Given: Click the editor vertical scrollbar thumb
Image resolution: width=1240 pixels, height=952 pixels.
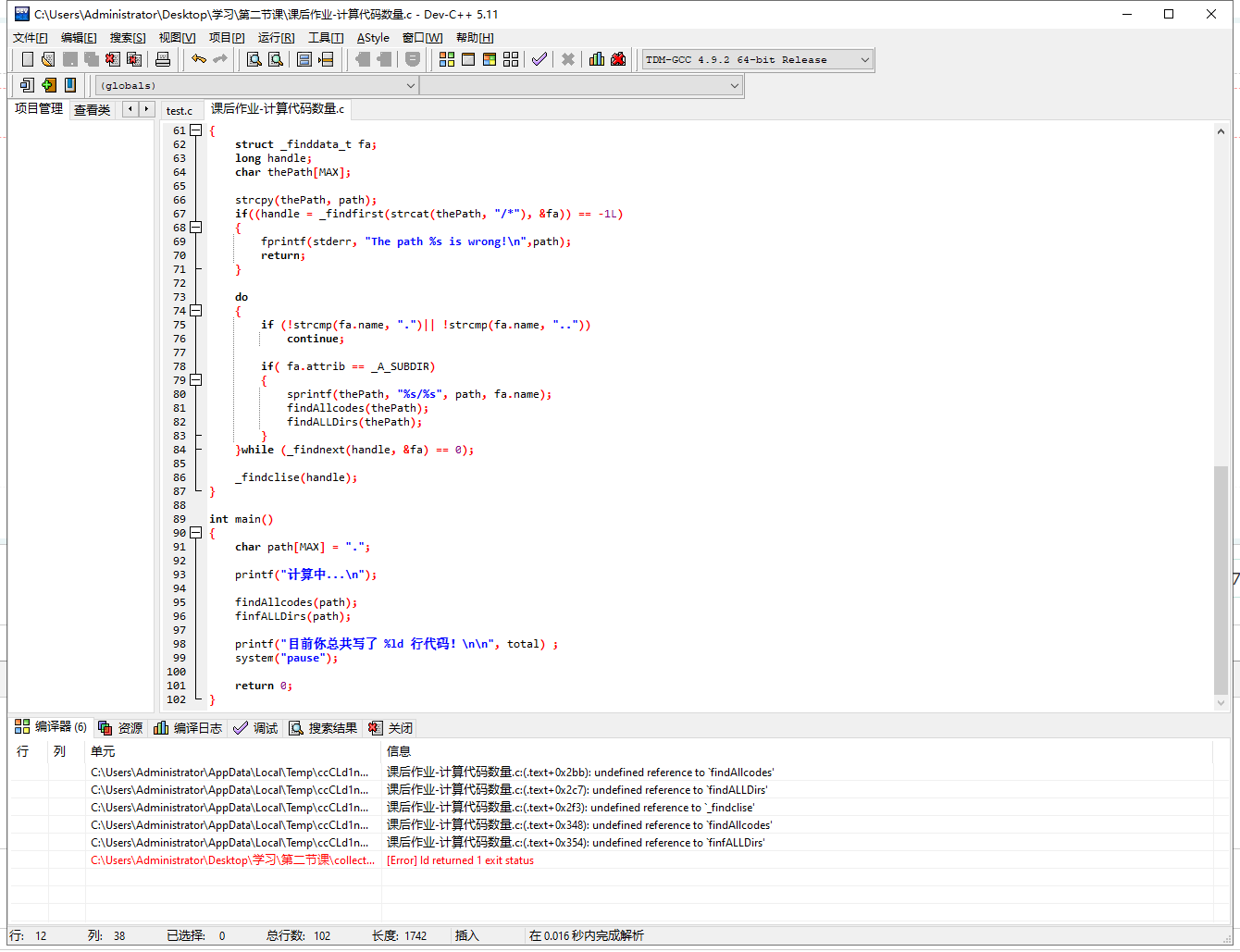Looking at the screenshot, I should pyautogui.click(x=1221, y=578).
